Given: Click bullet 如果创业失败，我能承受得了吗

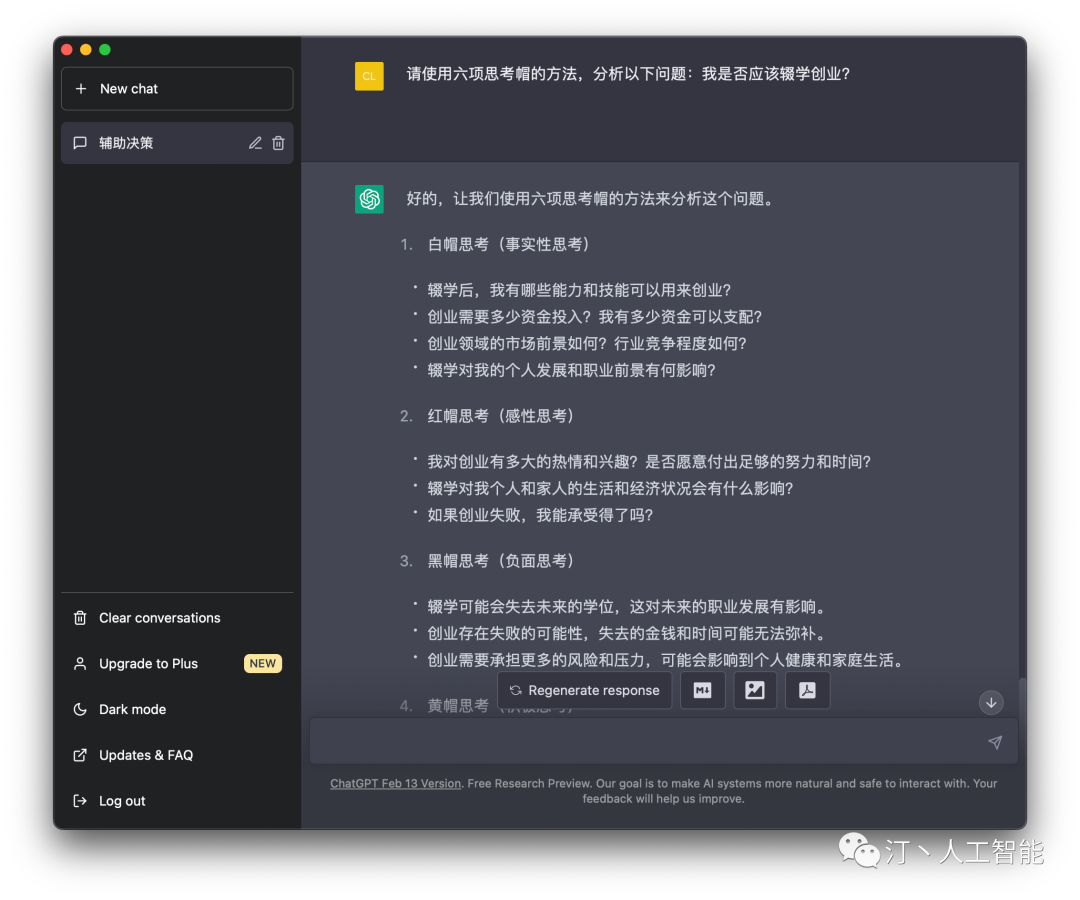Looking at the screenshot, I should [540, 515].
